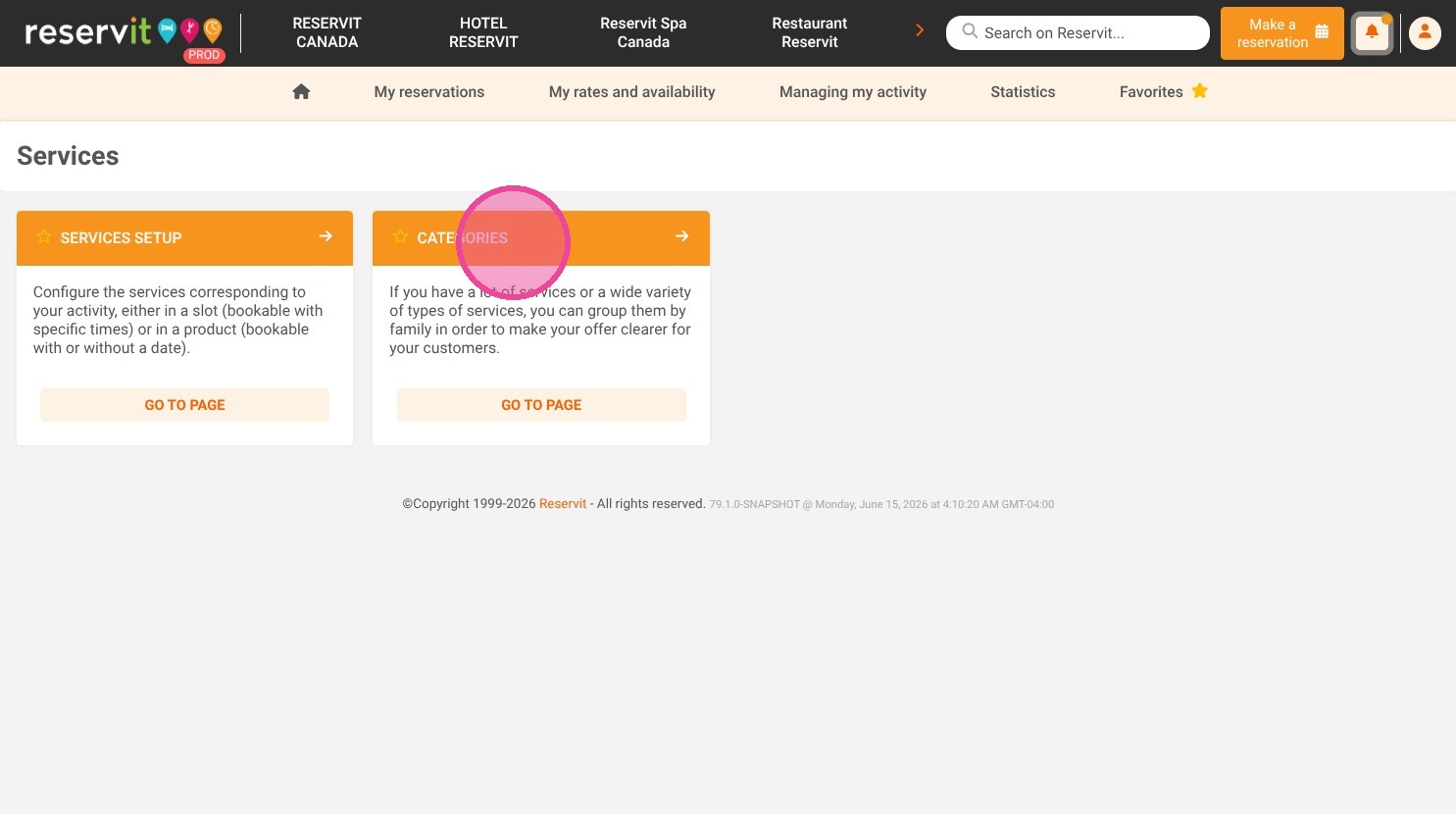
Task: Click the Services page heading
Action: [x=68, y=156]
